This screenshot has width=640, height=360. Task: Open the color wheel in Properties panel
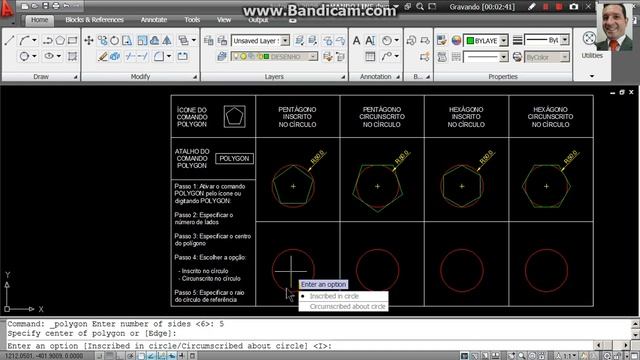[x=456, y=40]
